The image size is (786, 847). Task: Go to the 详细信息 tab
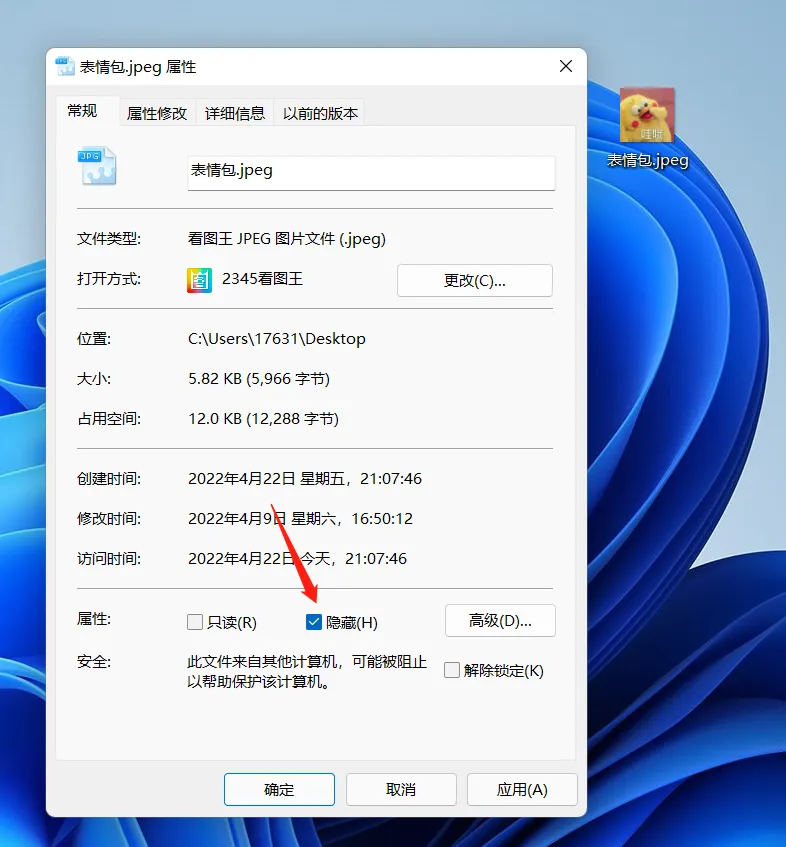pyautogui.click(x=234, y=113)
